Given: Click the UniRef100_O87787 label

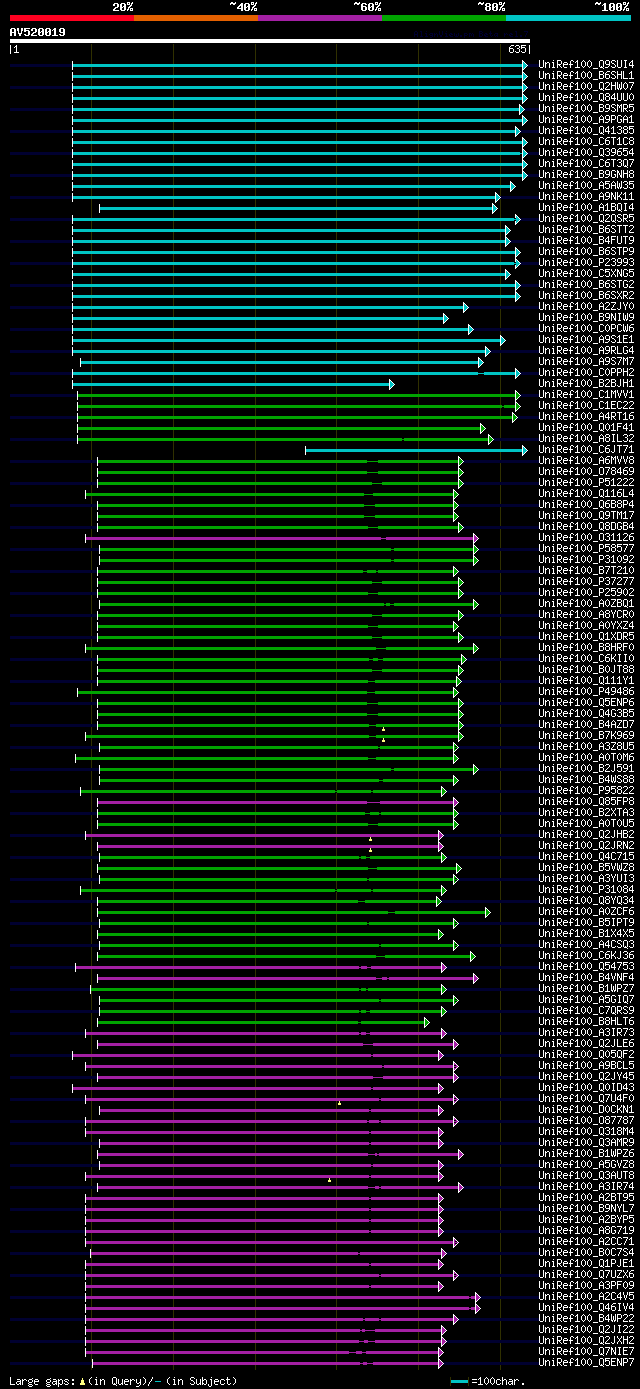Looking at the screenshot, I should pos(586,1121).
